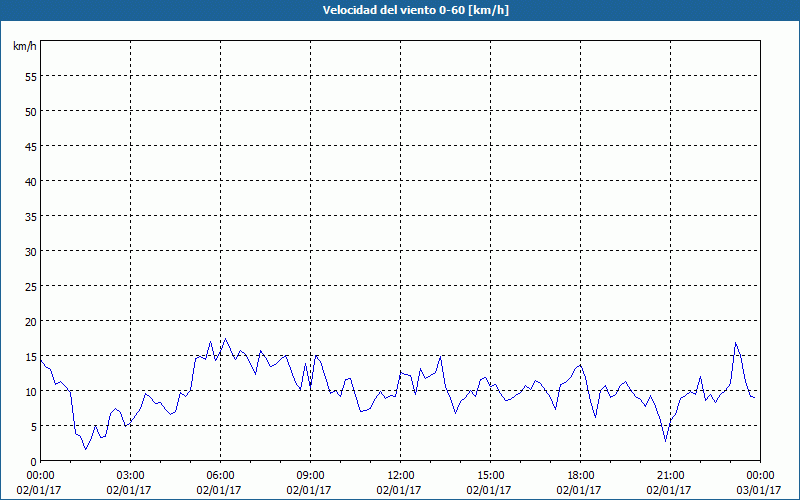Click the 09:00 time label
Screen dimensions: 800x500
(310, 476)
